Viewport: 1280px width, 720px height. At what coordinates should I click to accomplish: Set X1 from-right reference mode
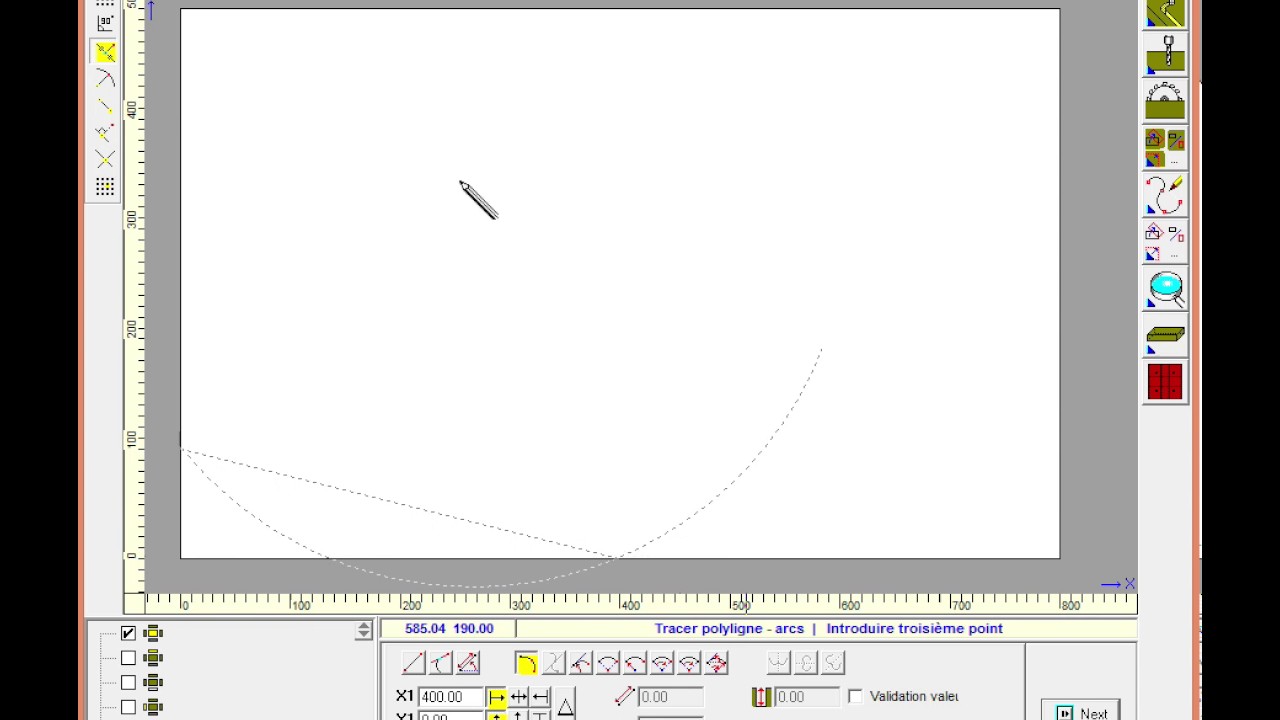tap(540, 697)
